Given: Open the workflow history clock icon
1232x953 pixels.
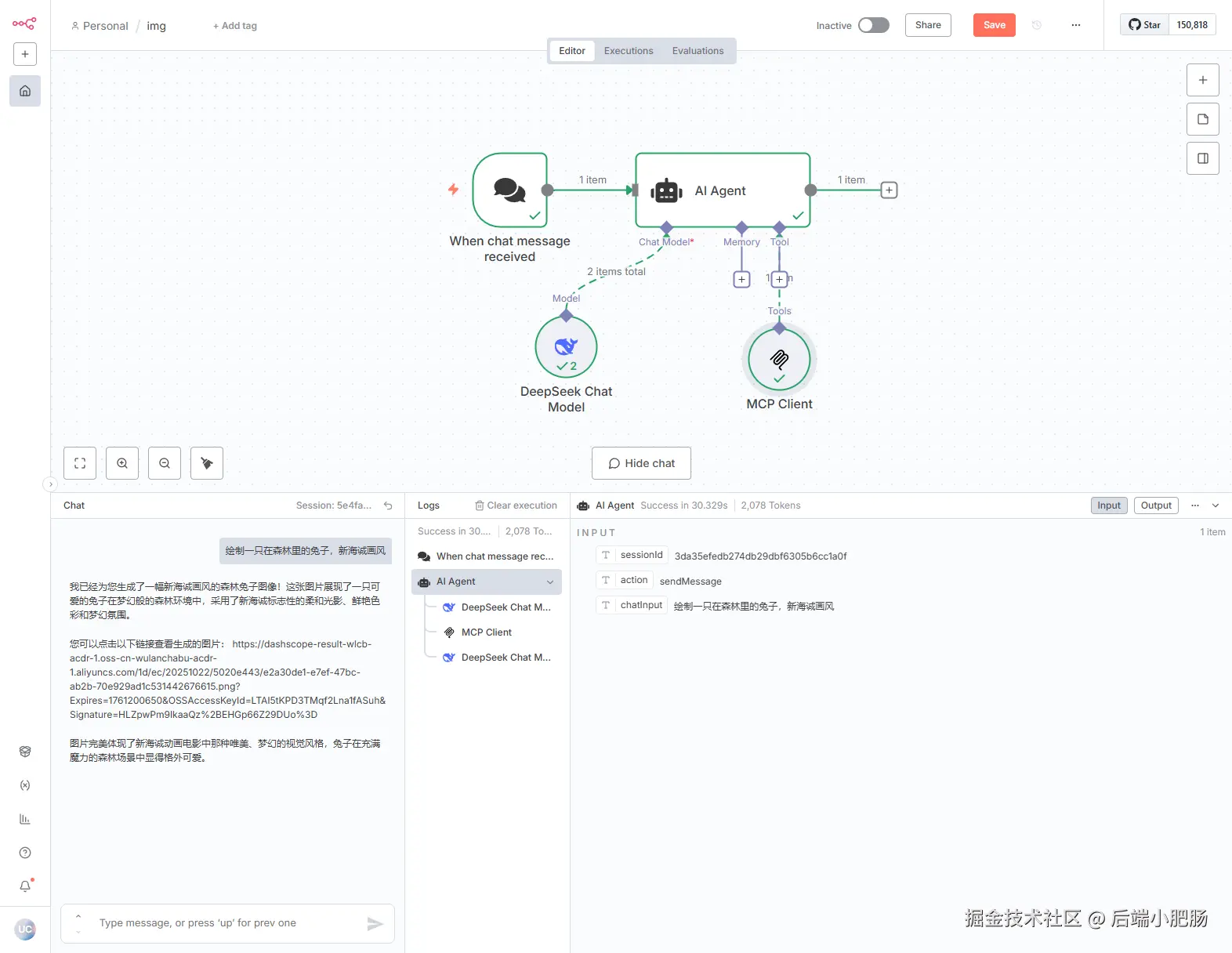Looking at the screenshot, I should (x=1037, y=25).
